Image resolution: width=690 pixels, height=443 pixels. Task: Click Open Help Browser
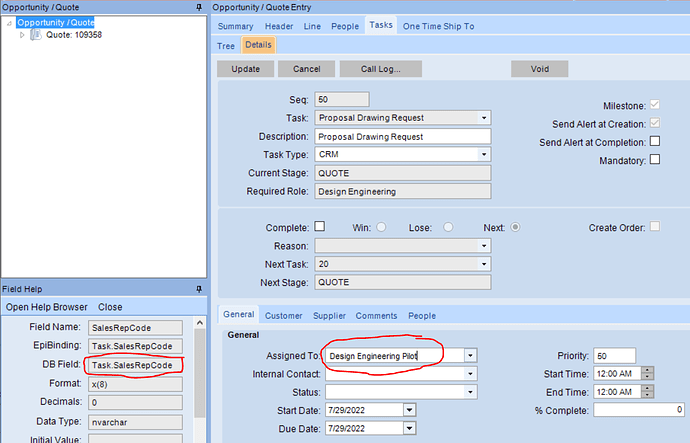tap(47, 307)
